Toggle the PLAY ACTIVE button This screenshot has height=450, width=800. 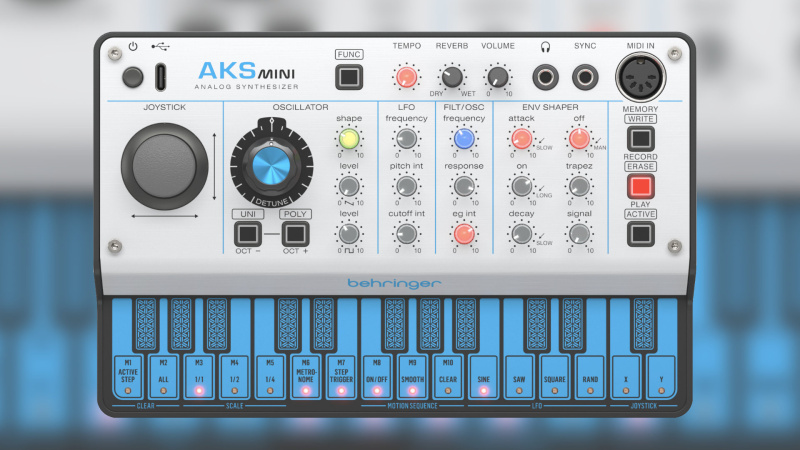[x=640, y=234]
